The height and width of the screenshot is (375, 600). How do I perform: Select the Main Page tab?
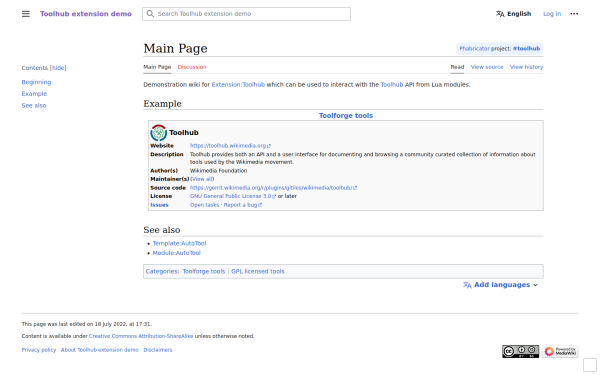[x=157, y=67]
